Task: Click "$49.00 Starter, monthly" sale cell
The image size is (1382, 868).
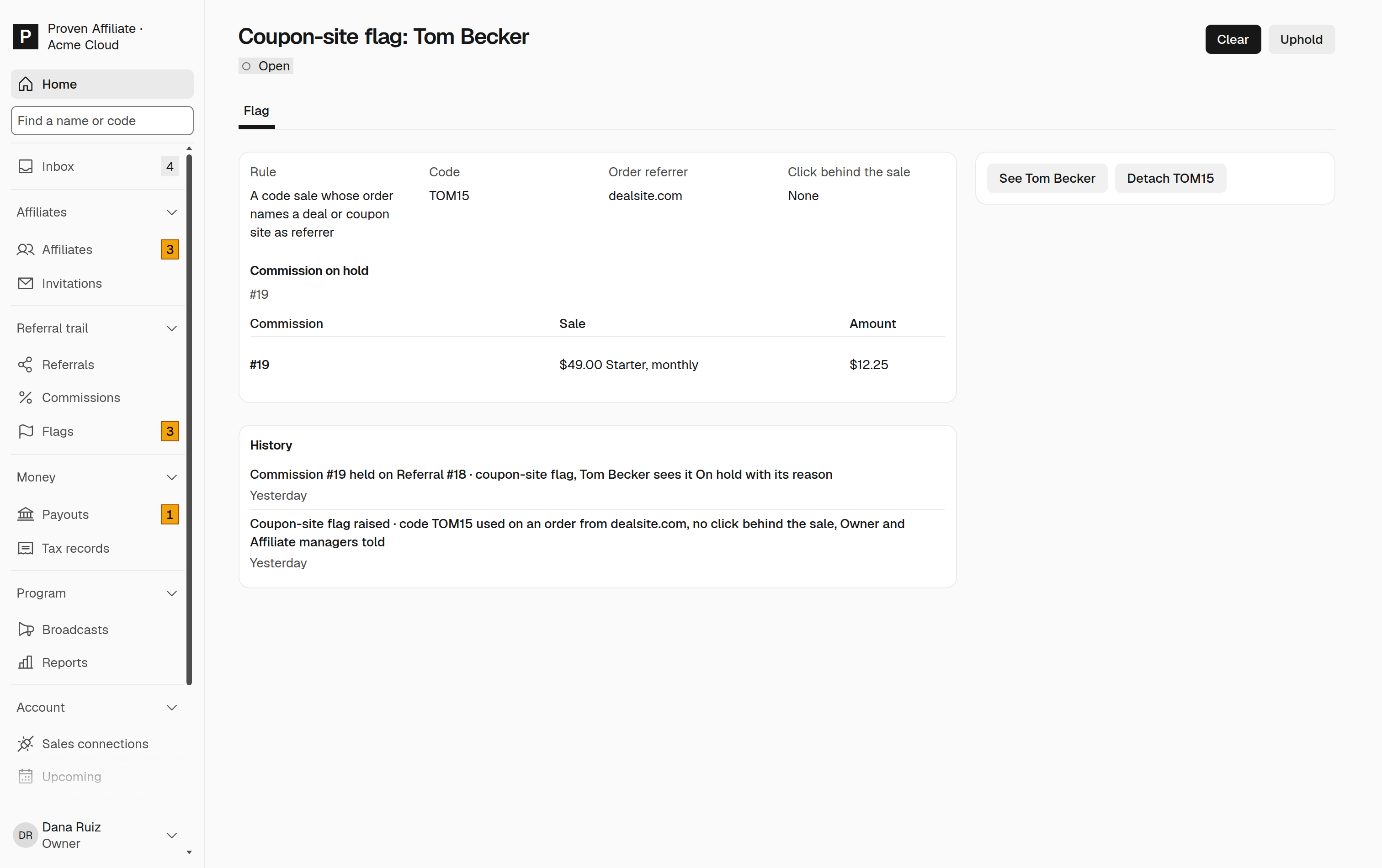Action: click(629, 365)
